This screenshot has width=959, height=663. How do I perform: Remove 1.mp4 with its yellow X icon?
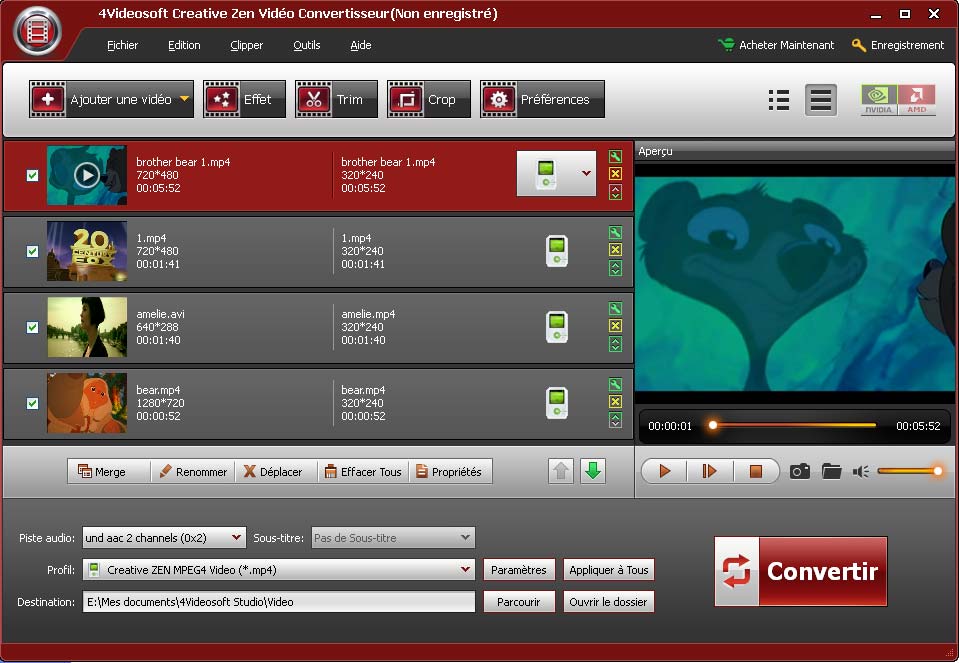(x=615, y=250)
